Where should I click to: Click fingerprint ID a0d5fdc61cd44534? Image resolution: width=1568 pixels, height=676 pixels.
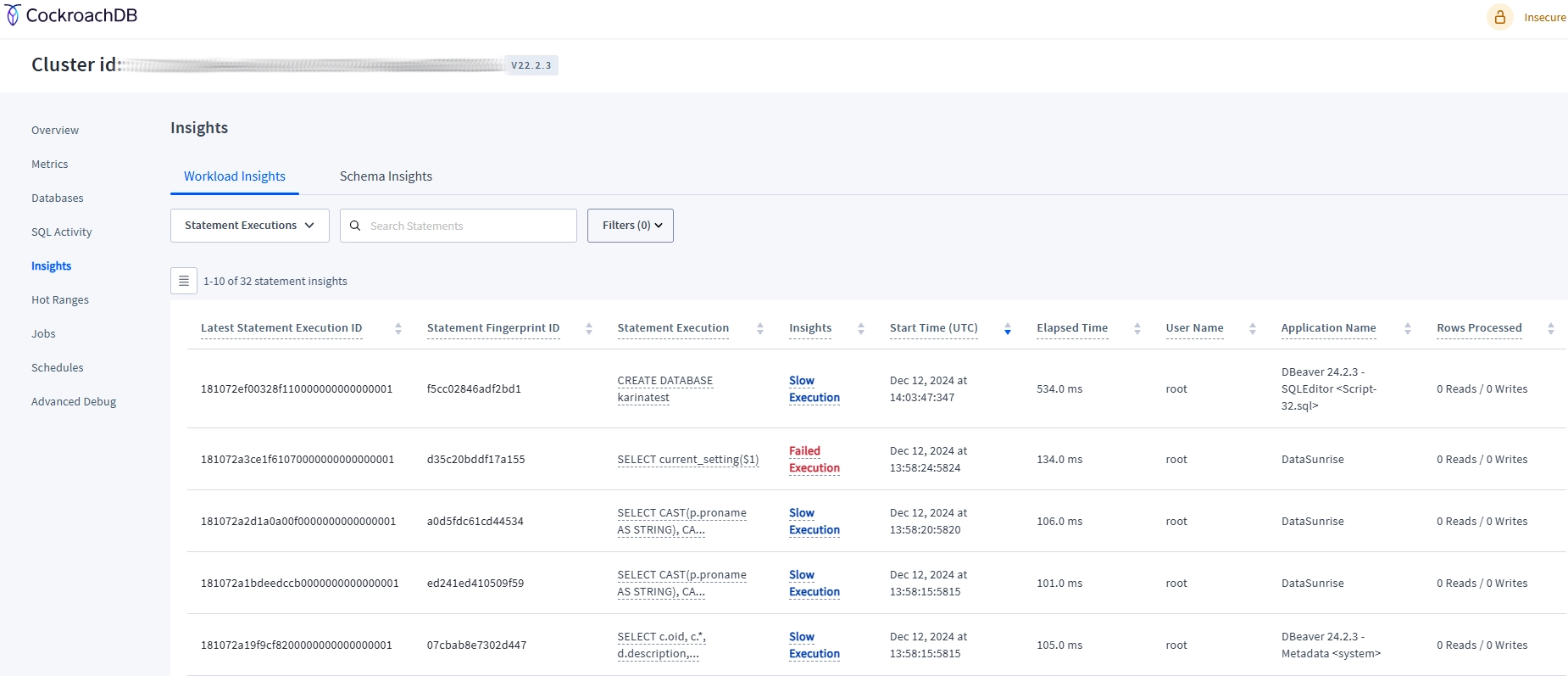pos(475,521)
